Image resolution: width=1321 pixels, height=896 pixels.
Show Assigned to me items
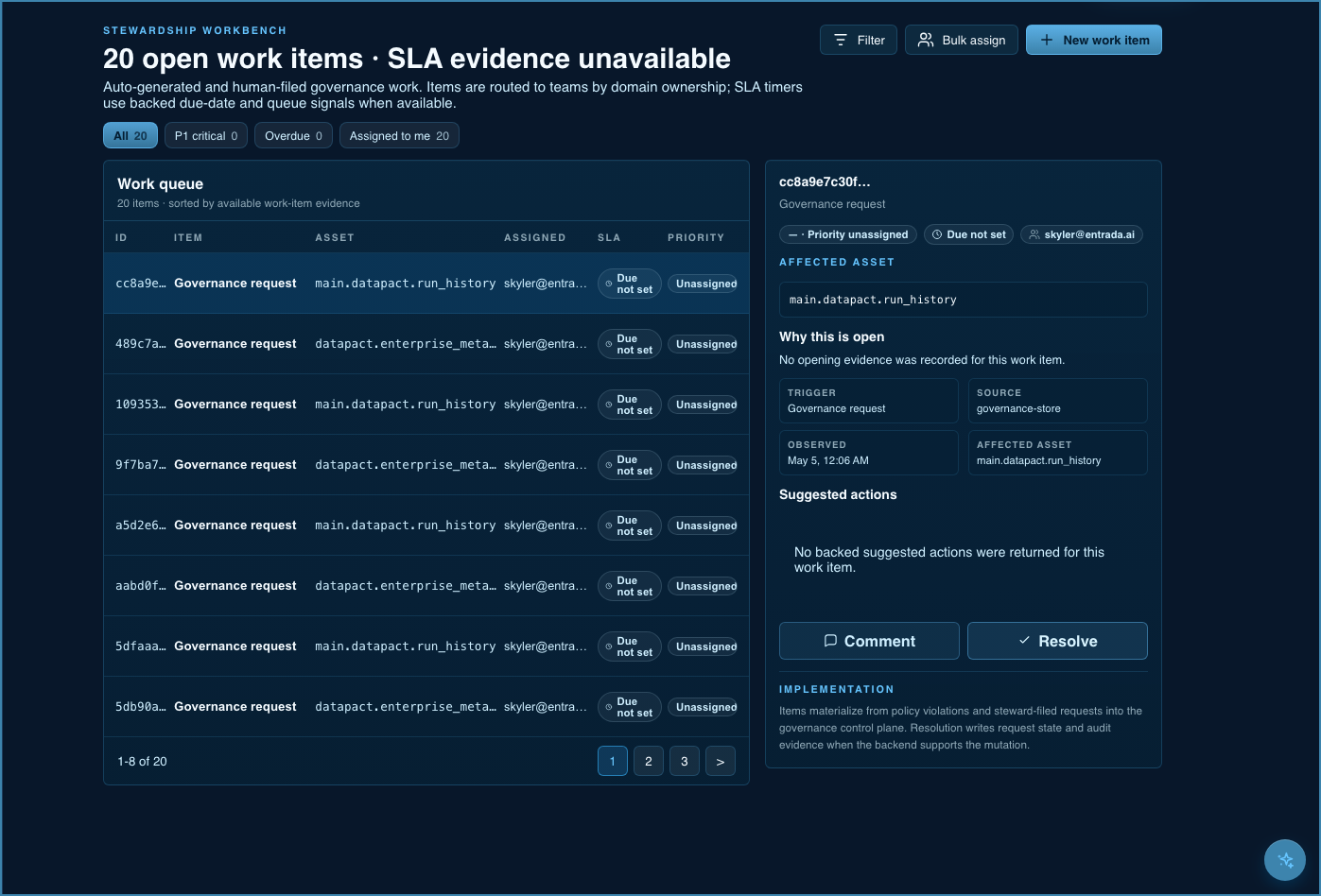[399, 135]
